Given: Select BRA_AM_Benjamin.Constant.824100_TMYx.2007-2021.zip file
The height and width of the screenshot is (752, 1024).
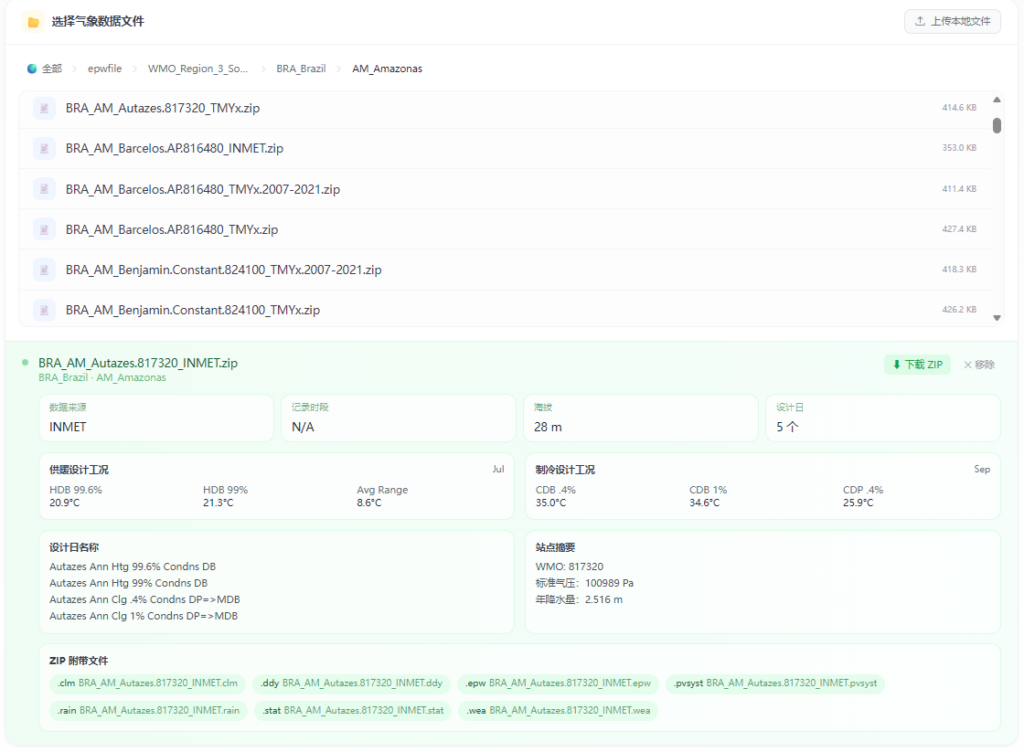Looking at the screenshot, I should 223,270.
